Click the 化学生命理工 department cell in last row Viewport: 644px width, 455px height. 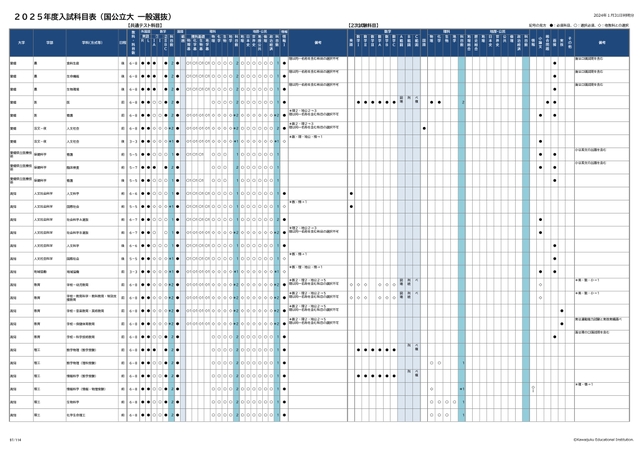click(78, 414)
